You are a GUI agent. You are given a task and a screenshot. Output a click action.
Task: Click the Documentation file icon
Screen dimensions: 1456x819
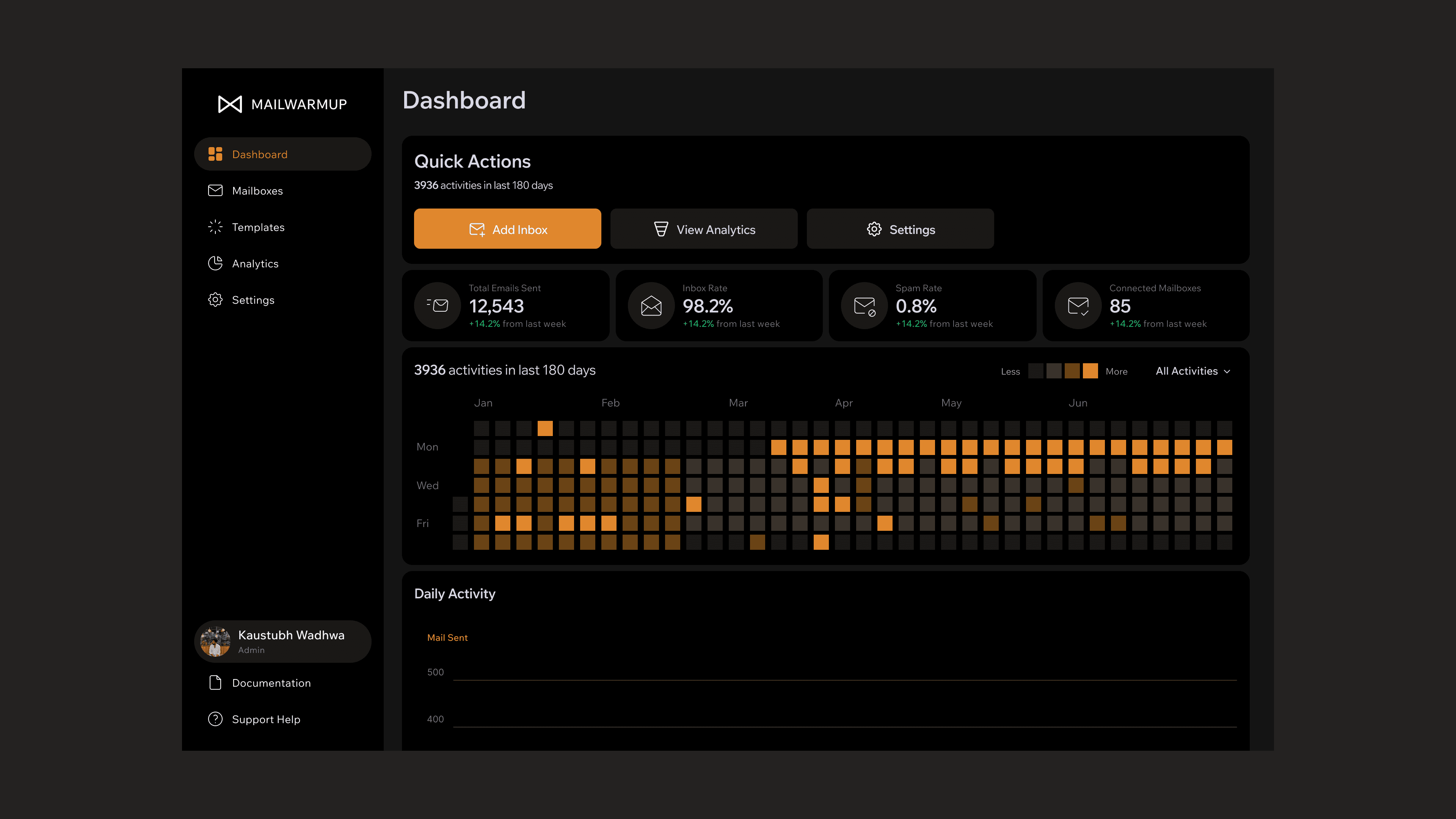[x=215, y=683]
